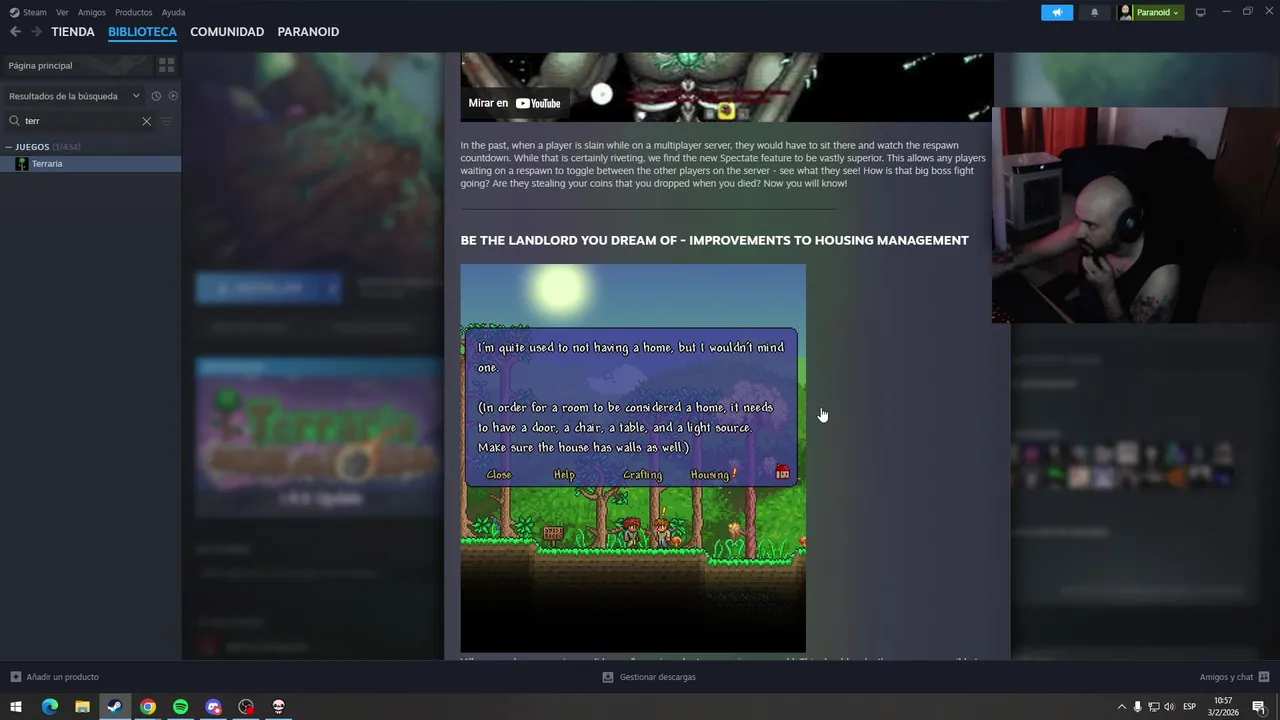Open the Amigos menu
Viewport: 1280px width, 720px height.
pos(91,12)
